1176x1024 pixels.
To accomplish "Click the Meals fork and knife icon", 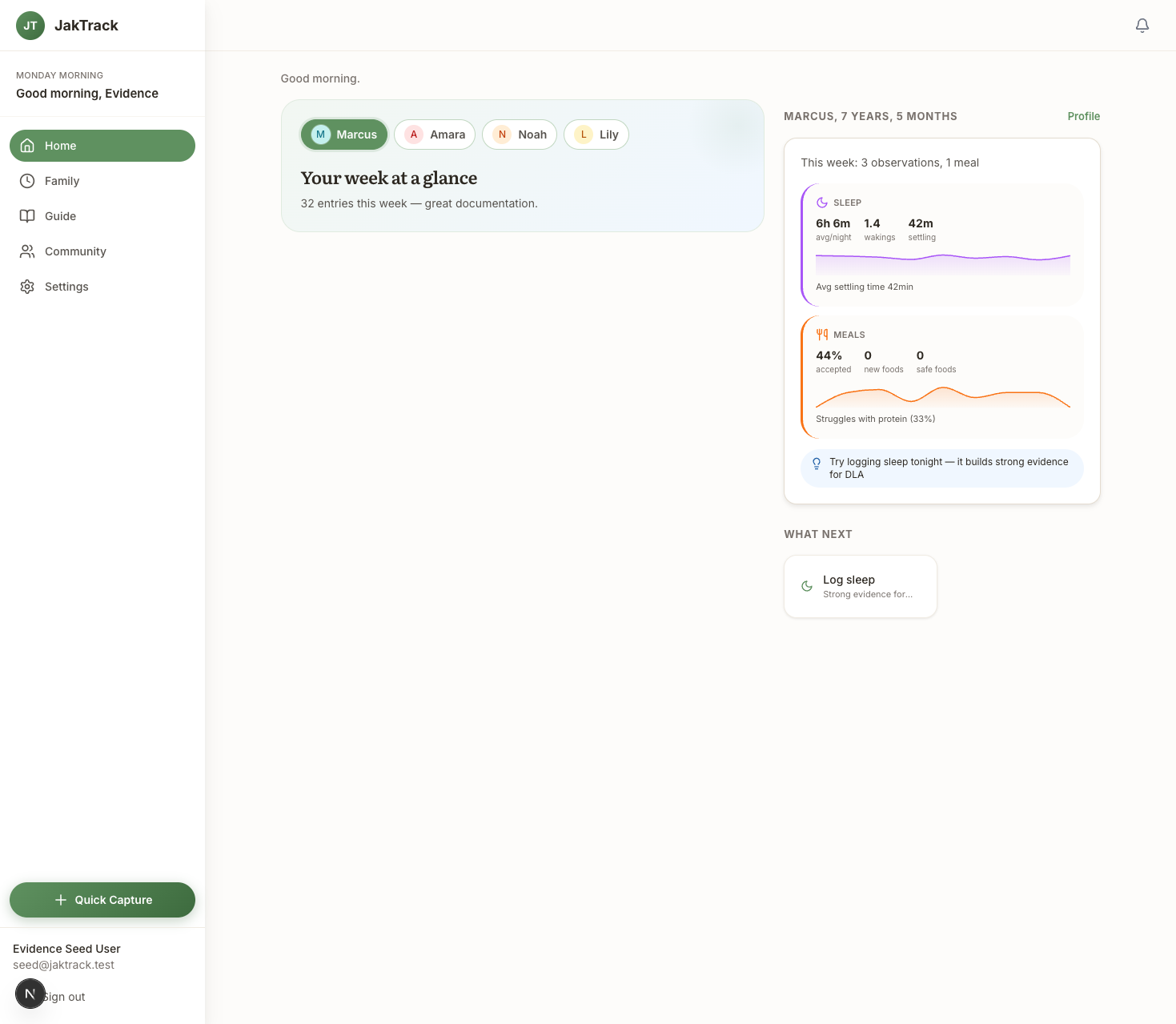I will point(822,335).
